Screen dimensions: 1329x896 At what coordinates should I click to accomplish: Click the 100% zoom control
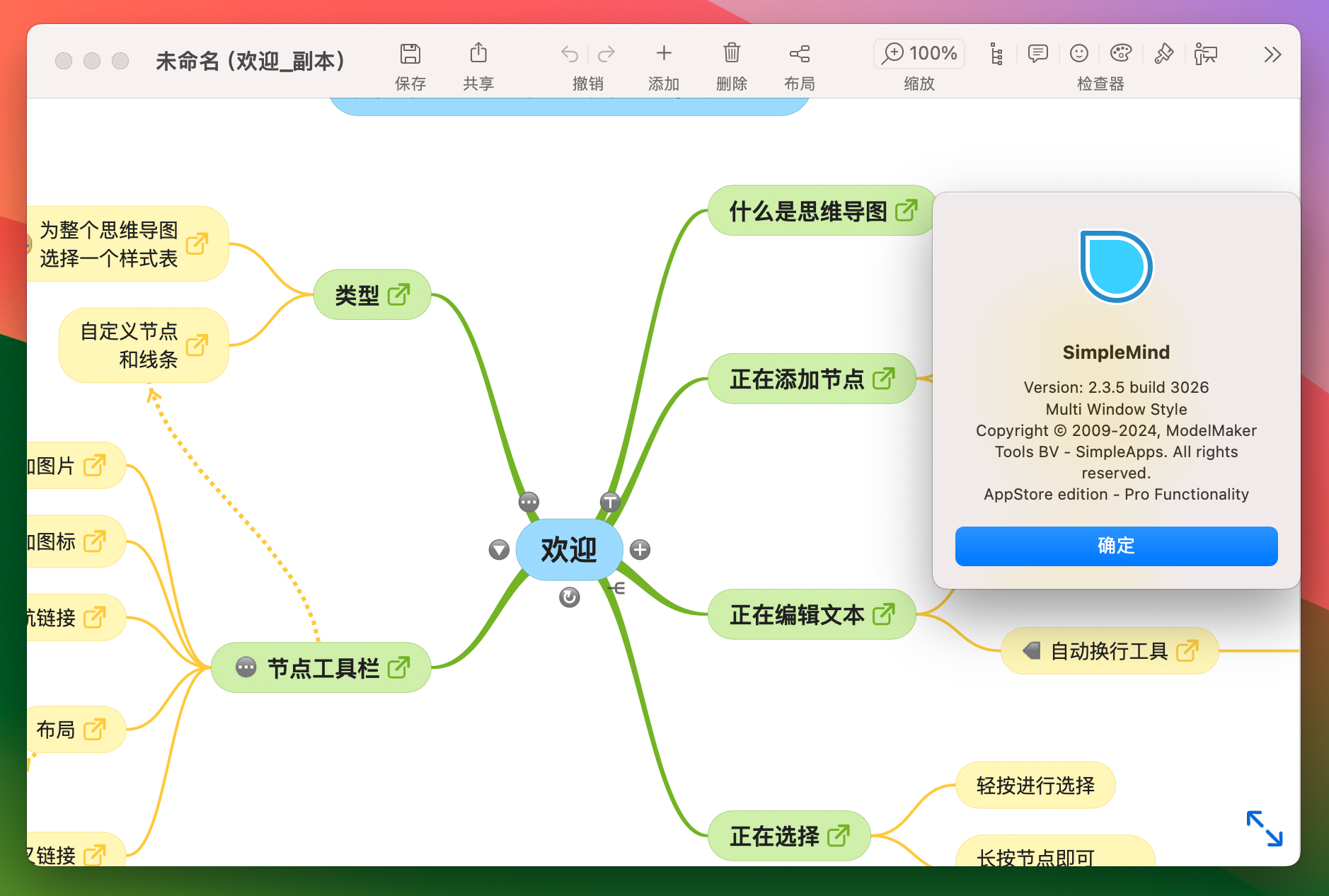point(918,53)
